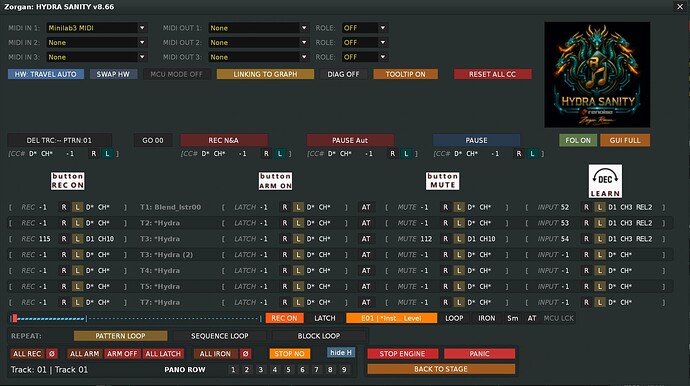
Task: Click the Ø button beside ALL REC
Action: (51, 353)
